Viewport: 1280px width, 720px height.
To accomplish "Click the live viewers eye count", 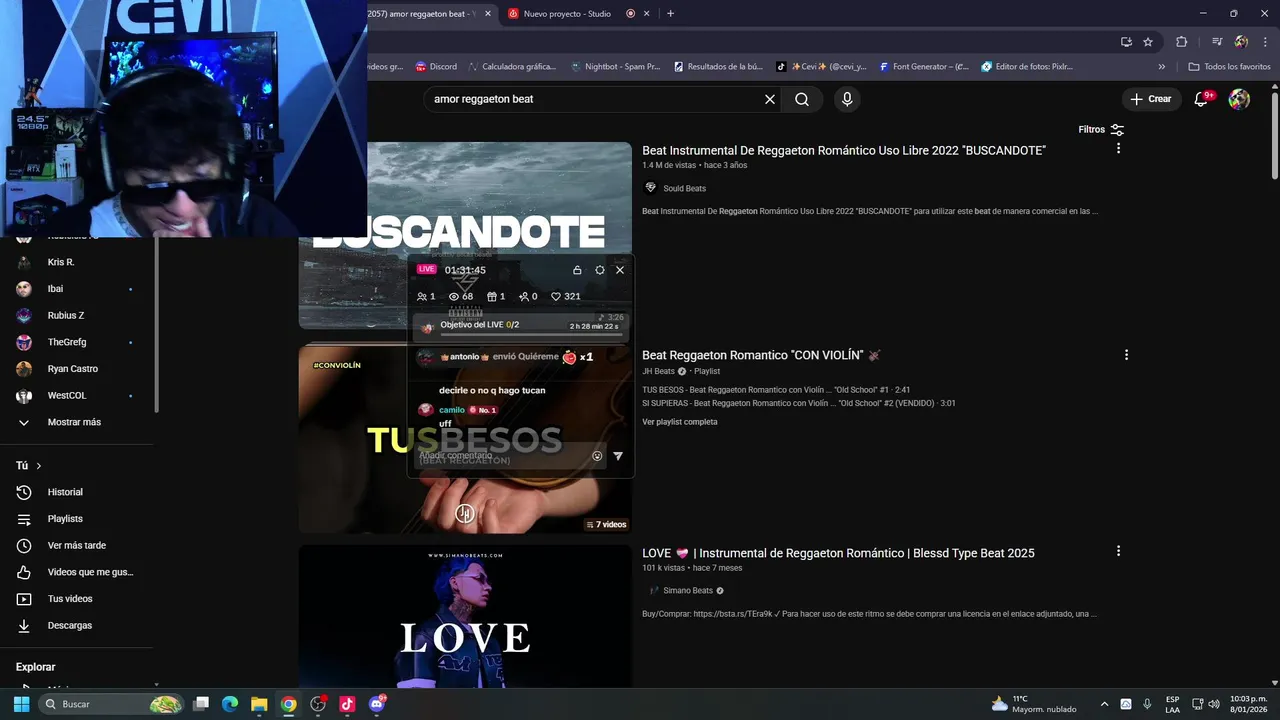I will click(461, 296).
